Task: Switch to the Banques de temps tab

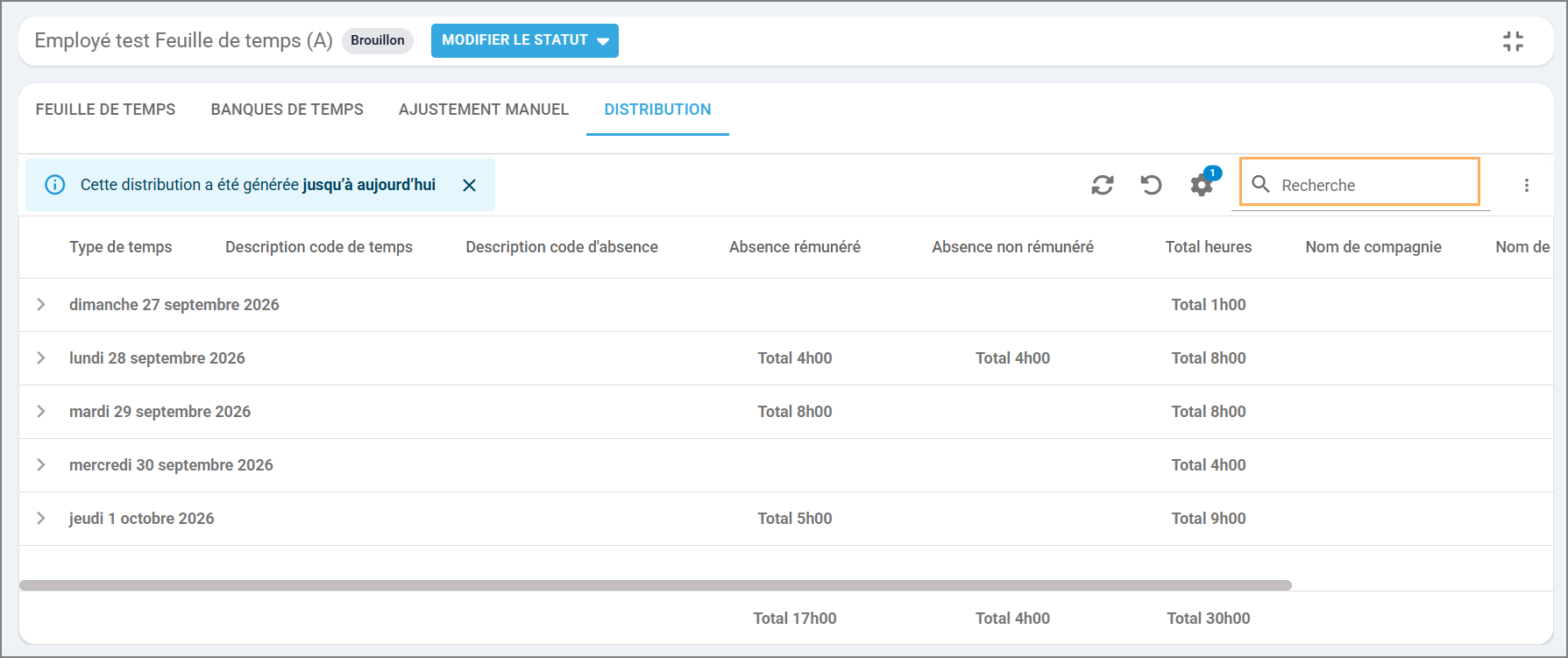Action: coord(287,110)
